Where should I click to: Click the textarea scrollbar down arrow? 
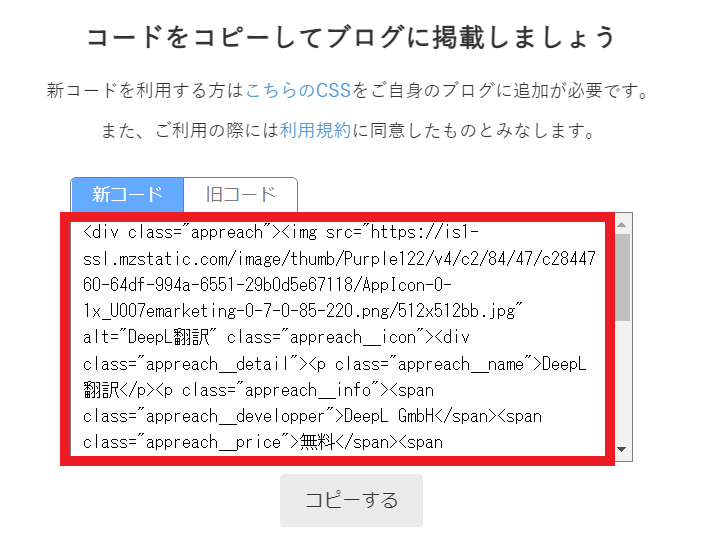tap(622, 449)
